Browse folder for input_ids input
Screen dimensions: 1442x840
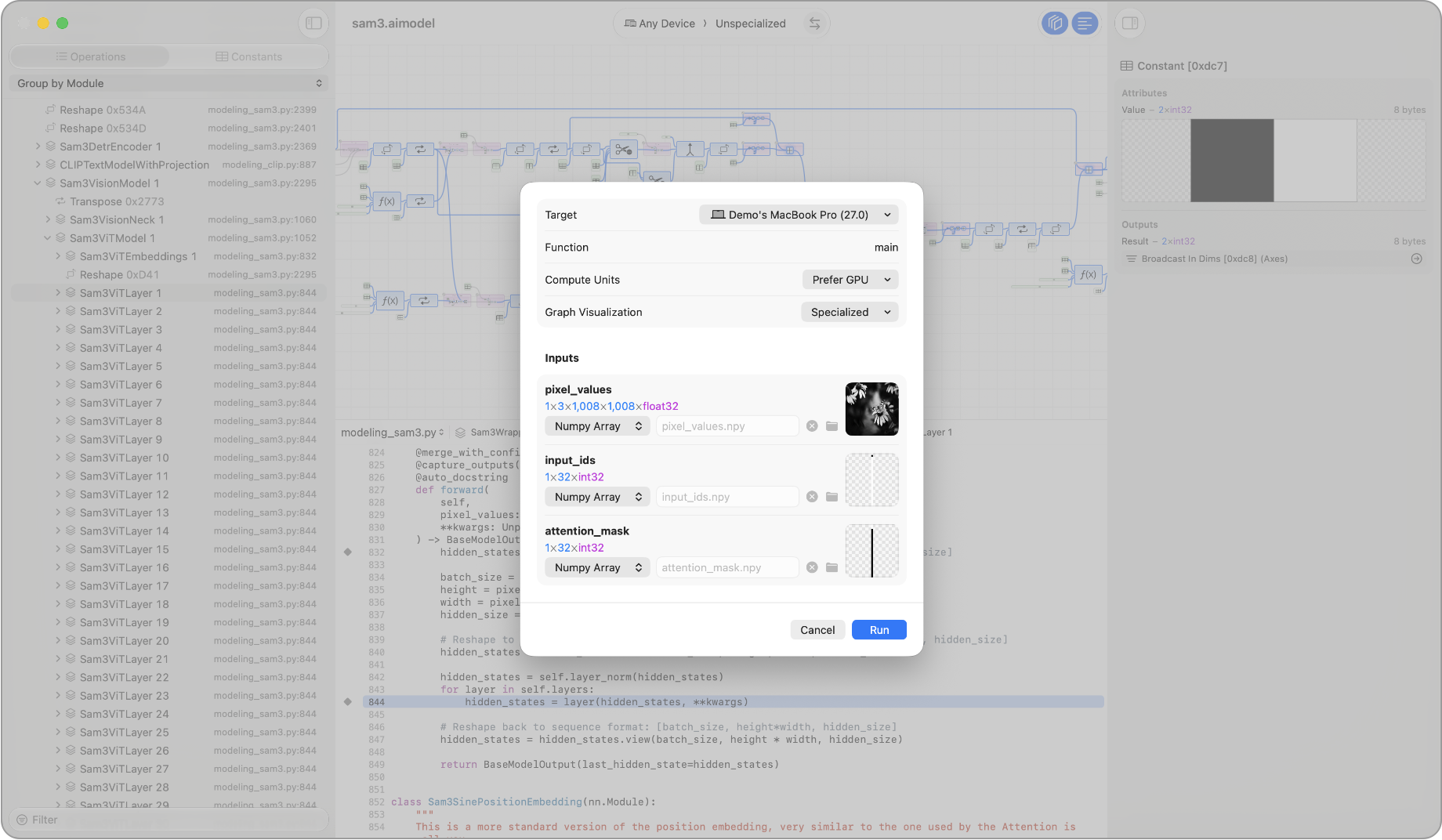pos(832,497)
